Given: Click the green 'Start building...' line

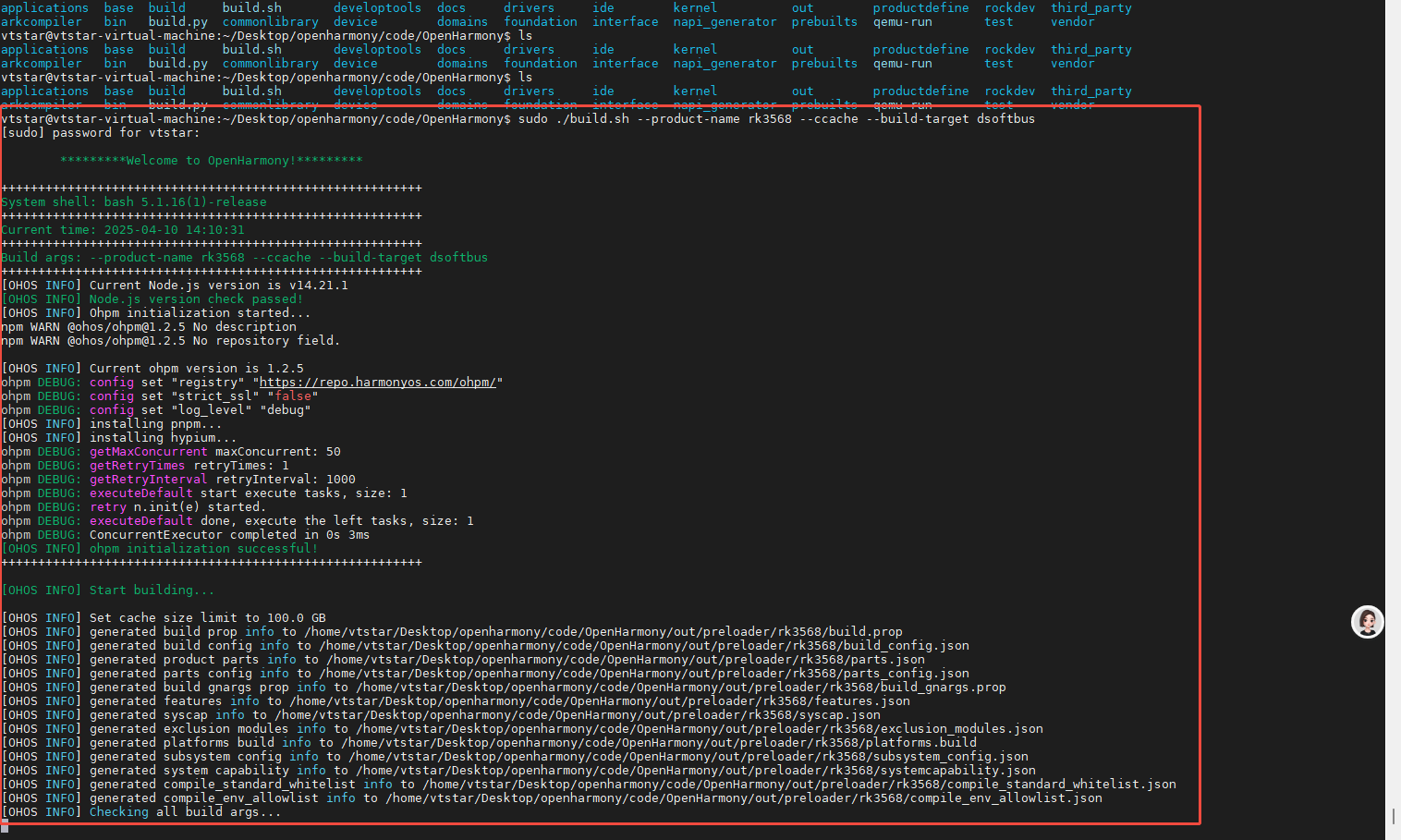Looking at the screenshot, I should point(108,590).
